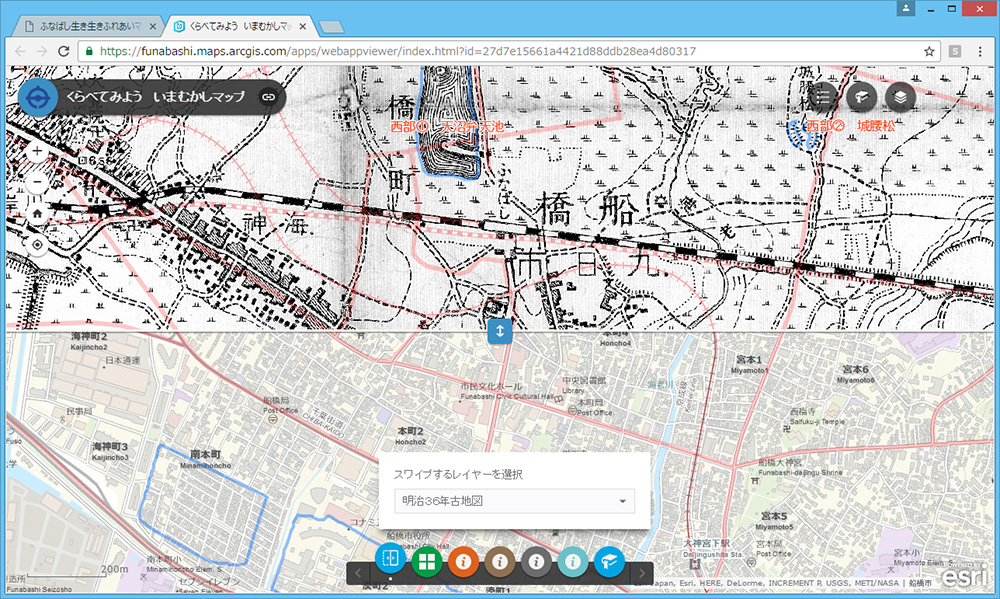This screenshot has height=599, width=1000.
Task: Click the zoom out minus button
Action: [37, 184]
